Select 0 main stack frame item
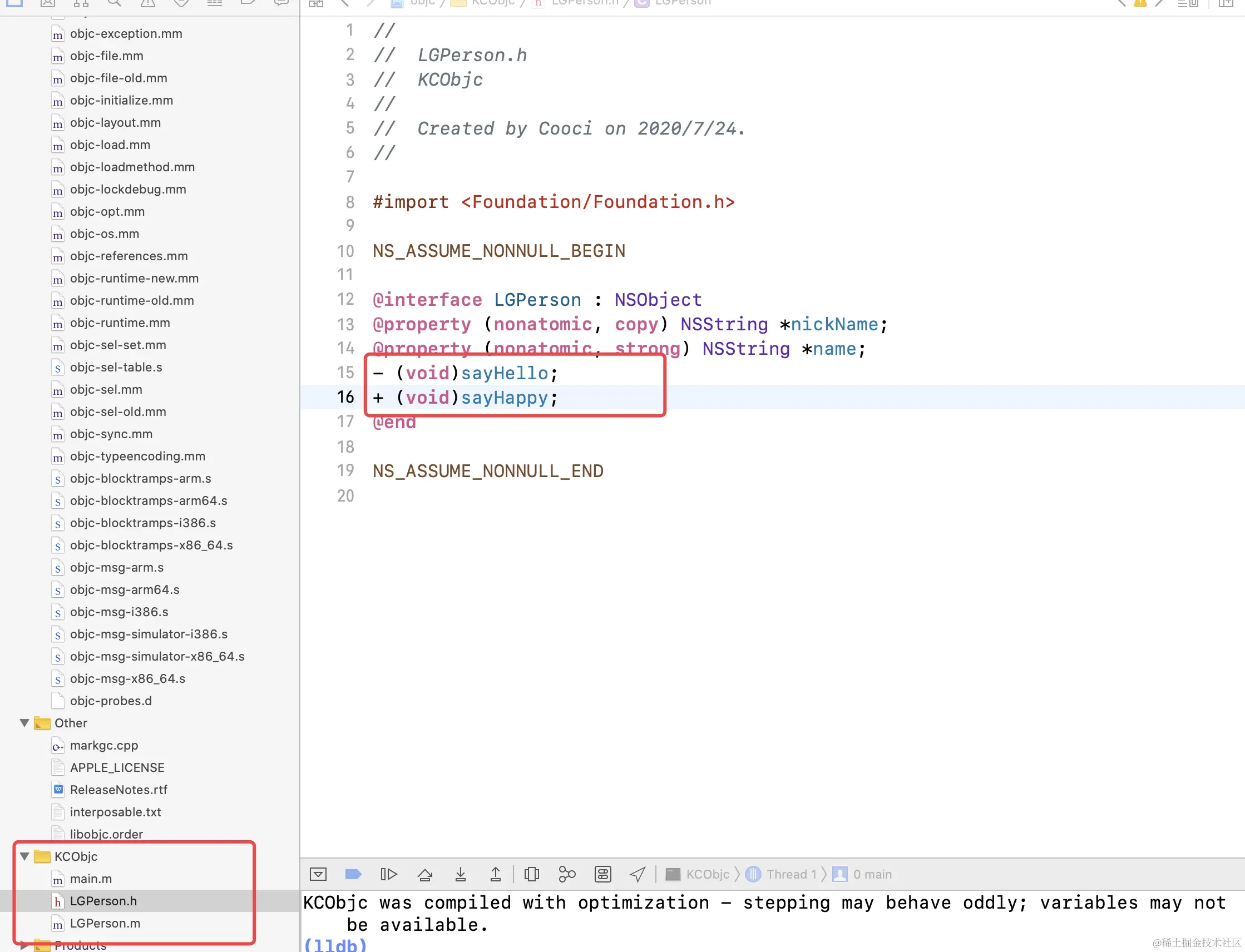This screenshot has width=1245, height=952. click(871, 874)
